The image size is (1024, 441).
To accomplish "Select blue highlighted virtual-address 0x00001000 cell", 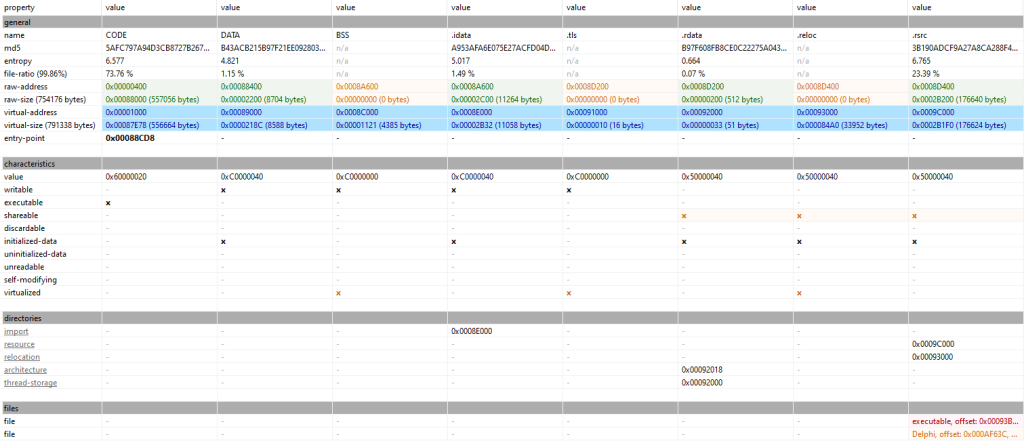I will coord(126,112).
